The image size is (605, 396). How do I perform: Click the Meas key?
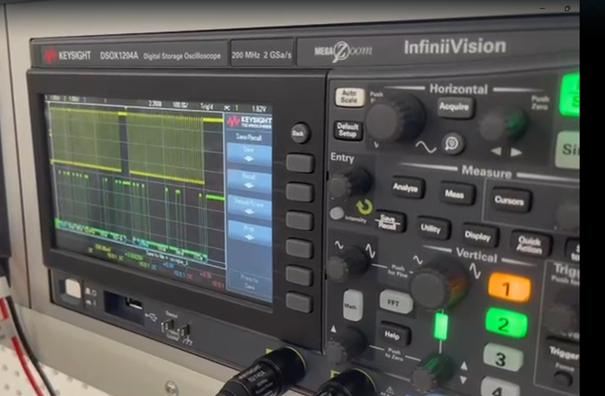coord(457,194)
